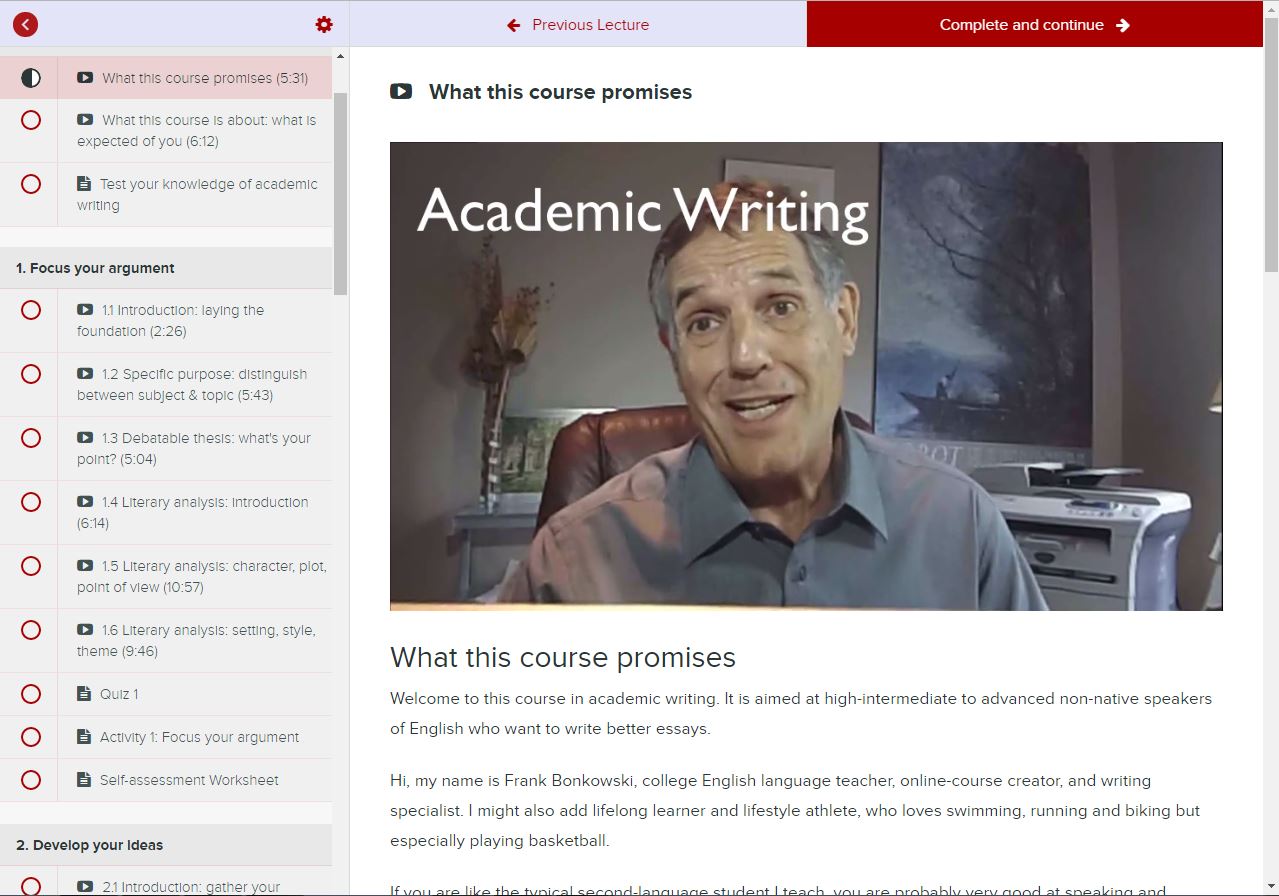
Task: Click the red back arrow icon
Action: pyautogui.click(x=26, y=25)
